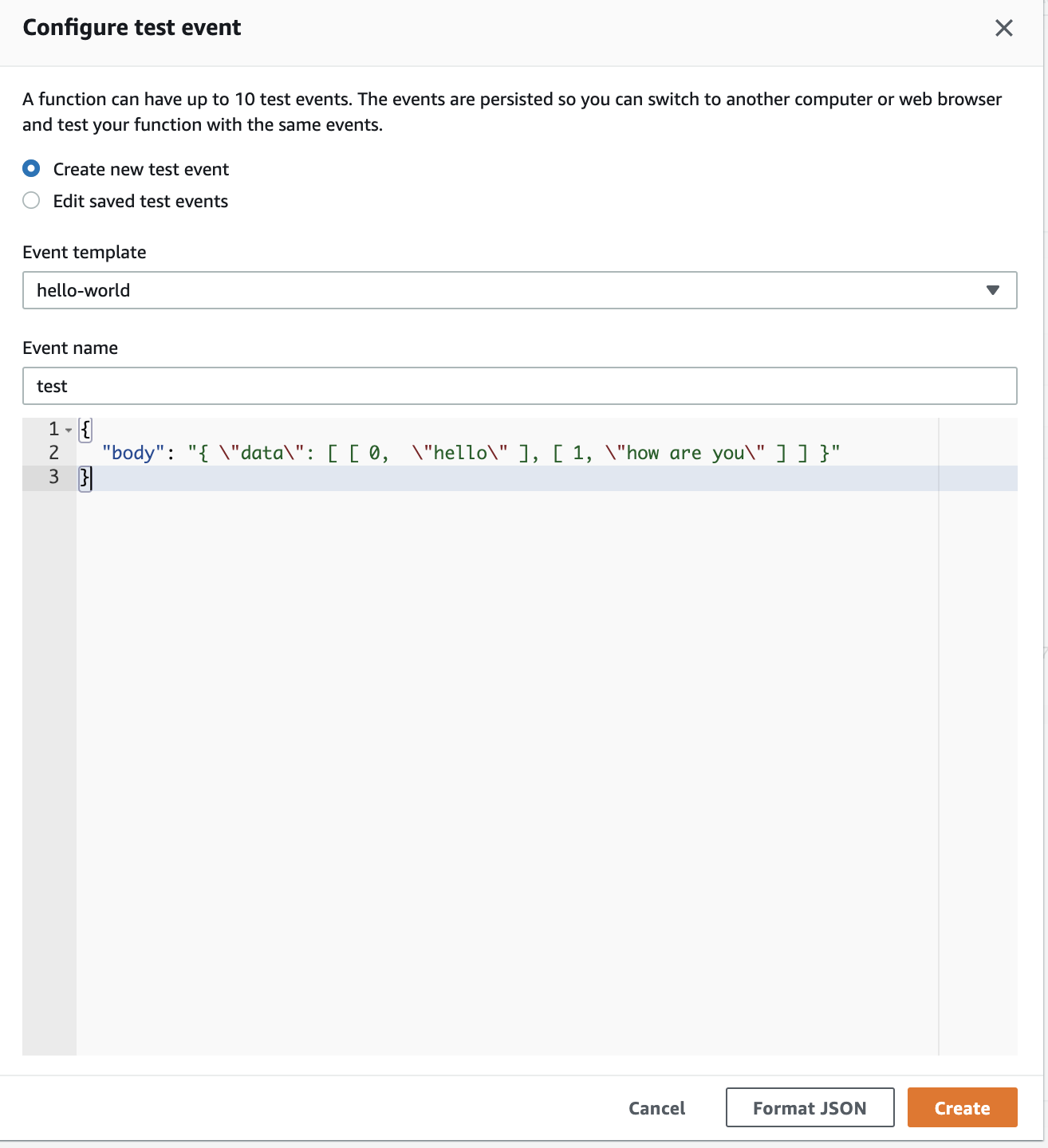The width and height of the screenshot is (1048, 1148).
Task: Click line number 2 in the editor gutter
Action: click(53, 453)
